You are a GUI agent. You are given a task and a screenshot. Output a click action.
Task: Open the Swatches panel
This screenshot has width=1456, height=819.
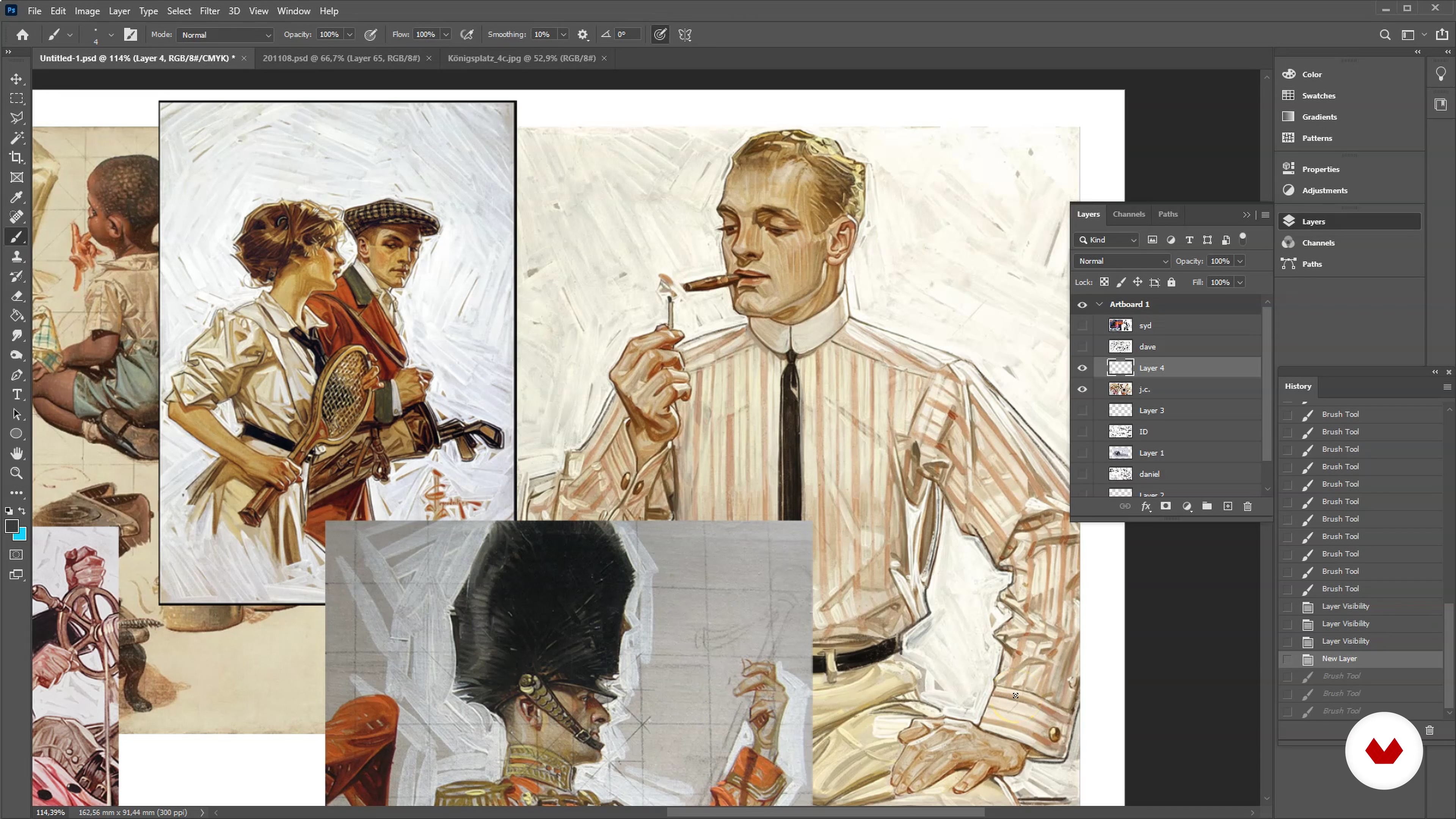[x=1318, y=96]
